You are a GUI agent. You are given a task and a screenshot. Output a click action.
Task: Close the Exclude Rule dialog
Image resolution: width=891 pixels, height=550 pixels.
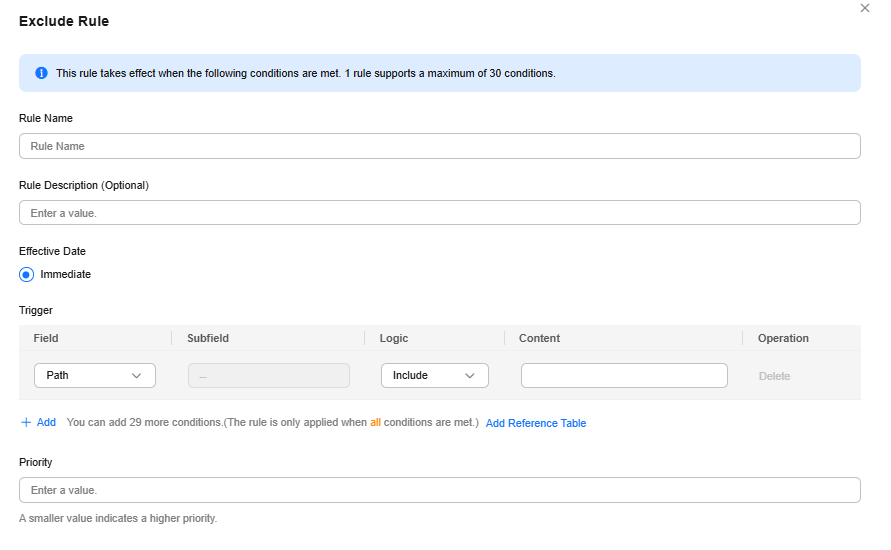click(864, 8)
